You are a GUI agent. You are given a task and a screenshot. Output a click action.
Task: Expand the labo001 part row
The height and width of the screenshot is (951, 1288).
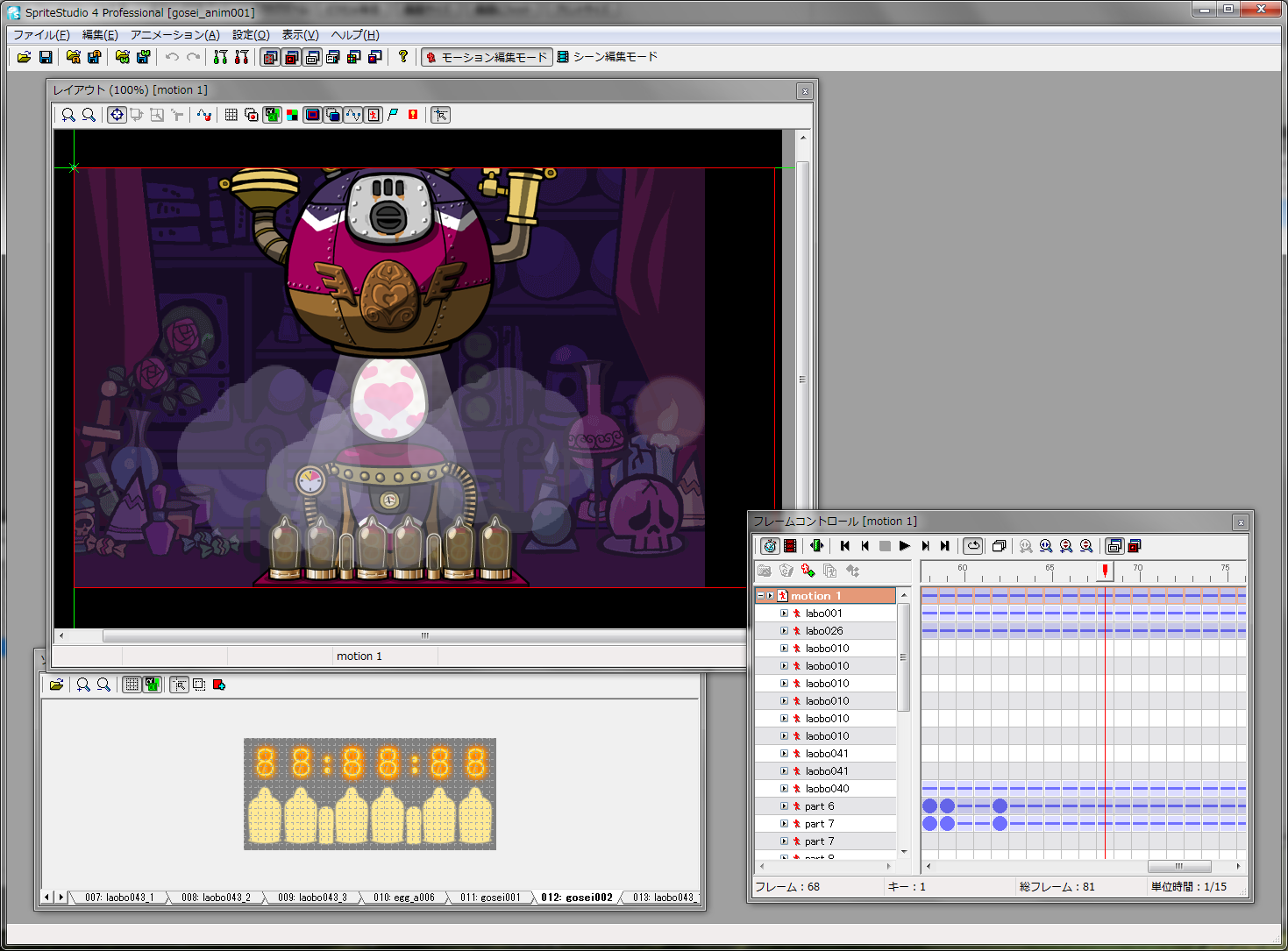[784, 614]
